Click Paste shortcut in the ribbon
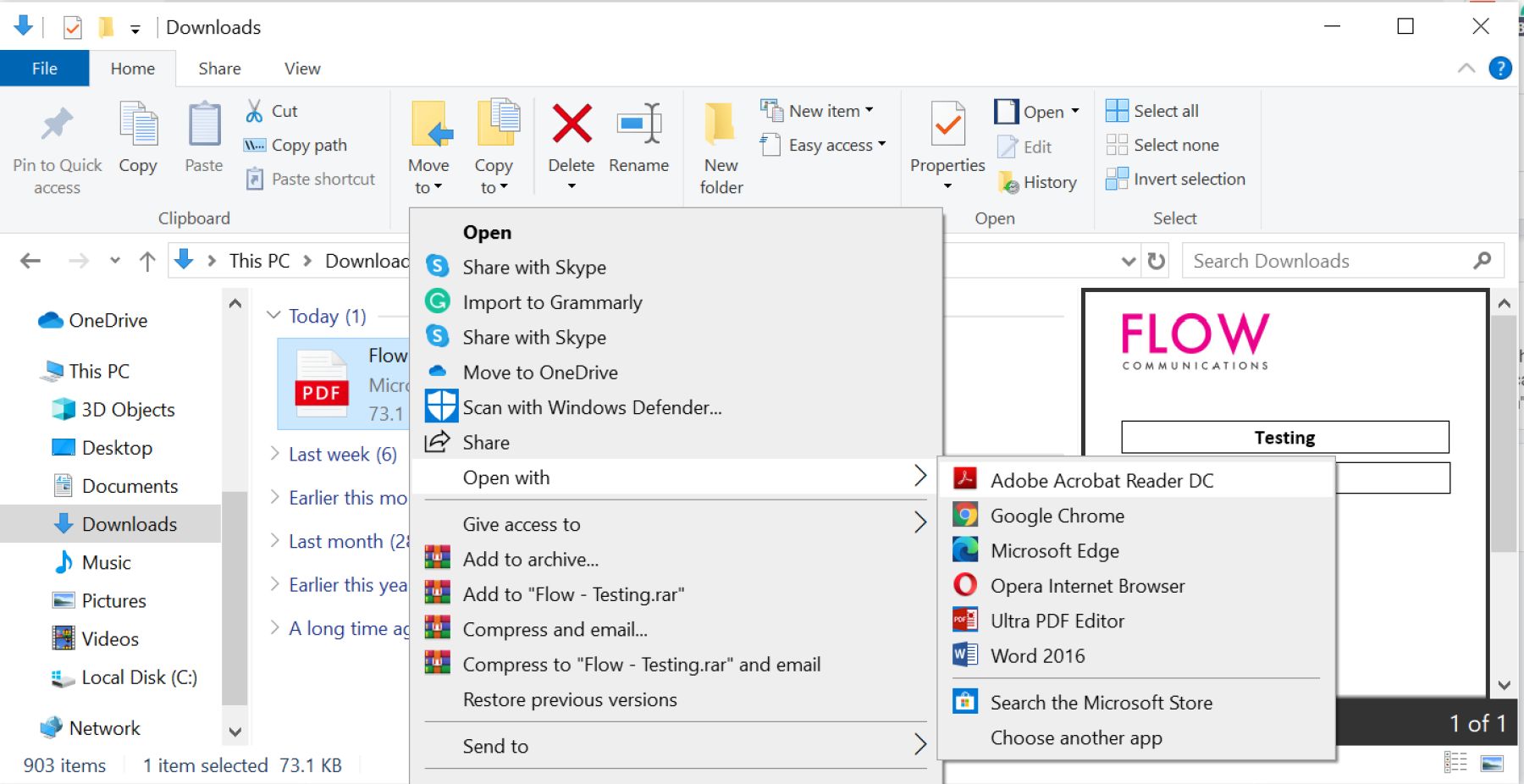The width and height of the screenshot is (1524, 784). pyautogui.click(x=310, y=179)
